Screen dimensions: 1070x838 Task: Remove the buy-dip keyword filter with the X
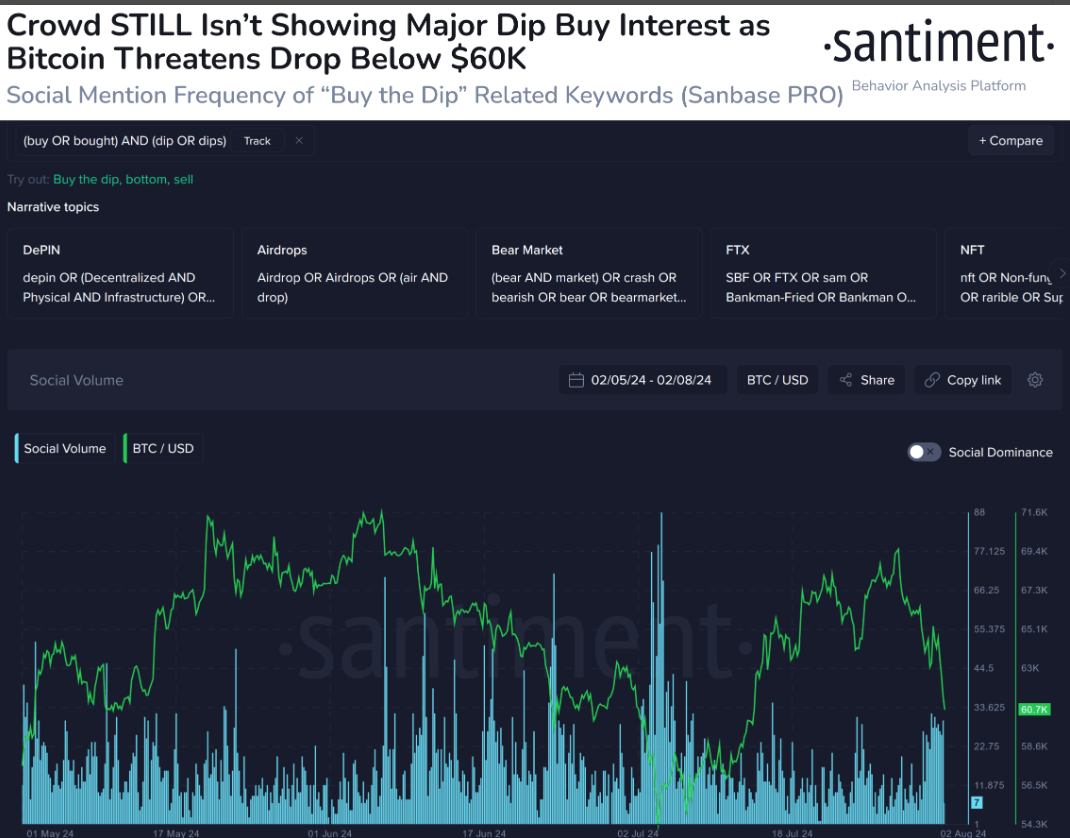click(298, 141)
